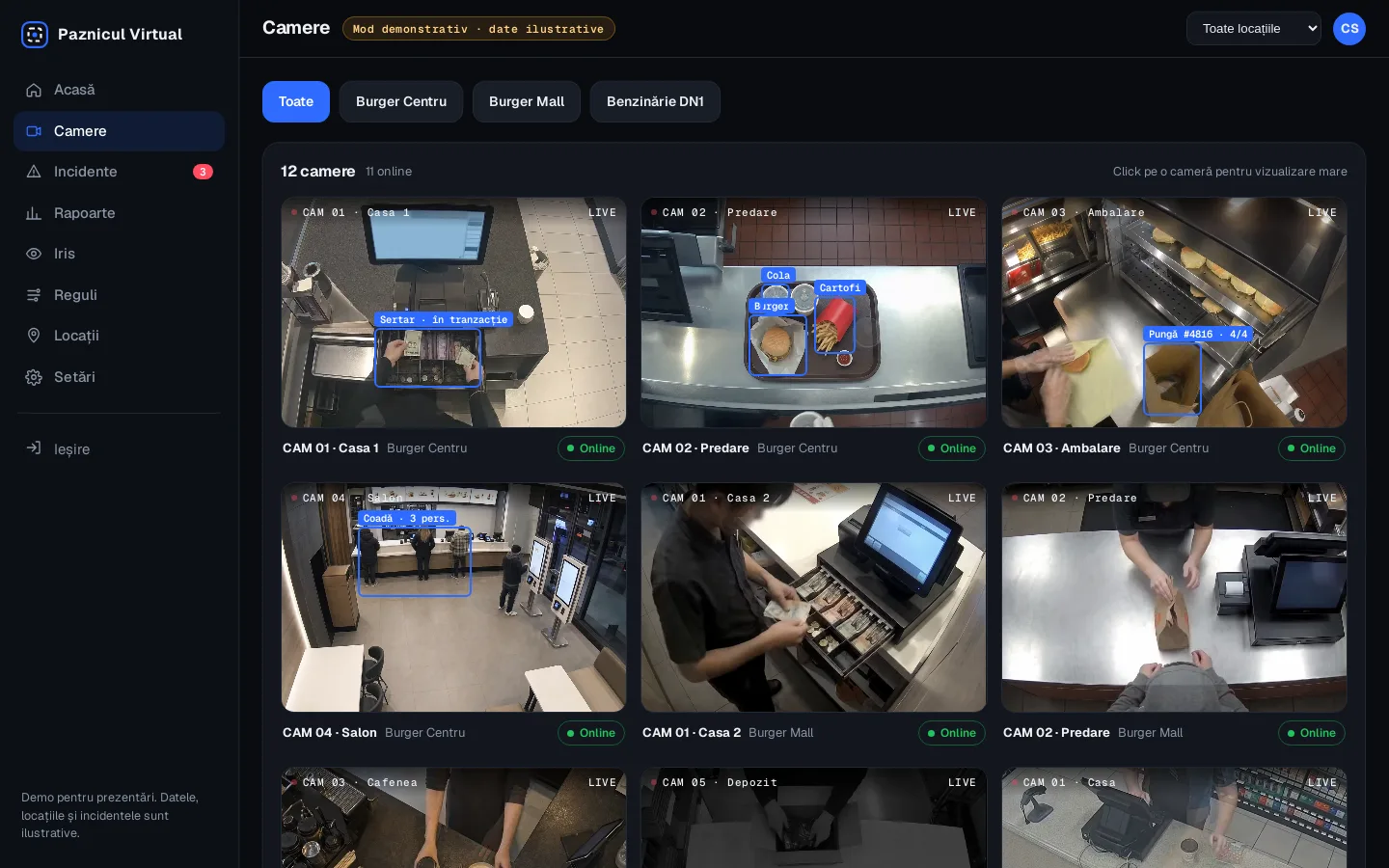Open the CAM 04 Salon camera feed
The width and height of the screenshot is (1389, 868).
453,597
